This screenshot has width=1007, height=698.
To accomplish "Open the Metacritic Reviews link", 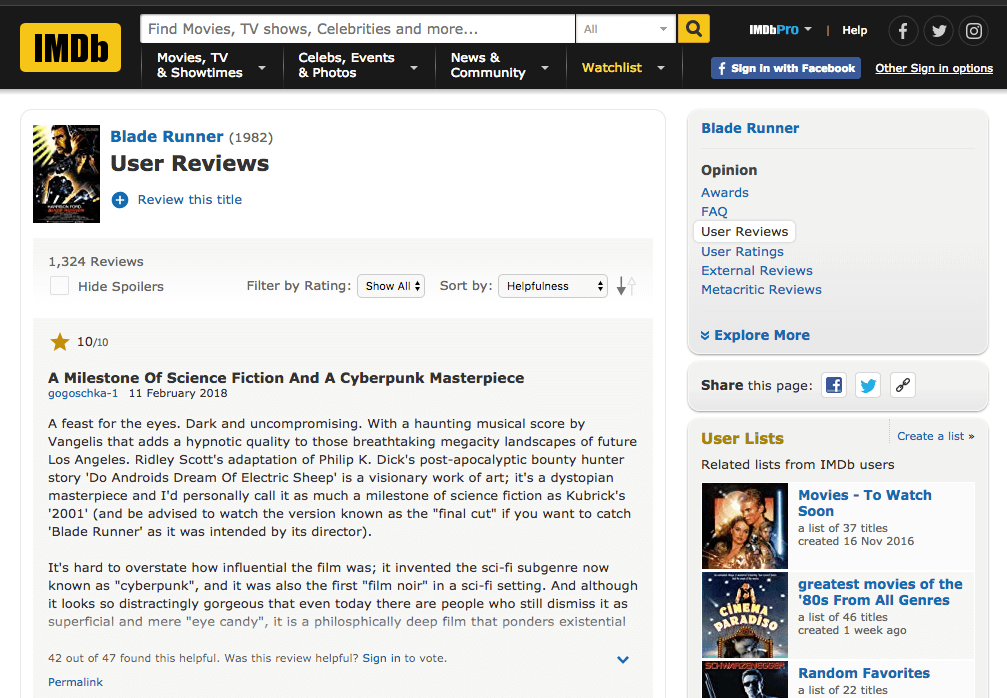I will (x=761, y=290).
